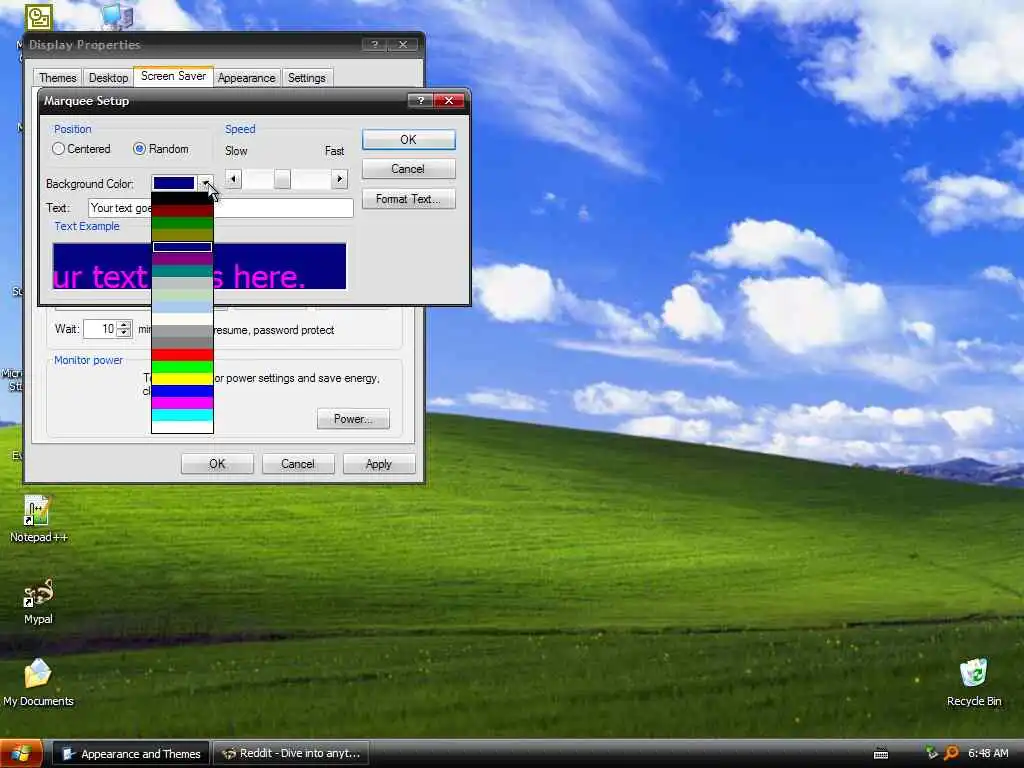Click the on-screen keyboard tray icon
The height and width of the screenshot is (768, 1024).
881,754
